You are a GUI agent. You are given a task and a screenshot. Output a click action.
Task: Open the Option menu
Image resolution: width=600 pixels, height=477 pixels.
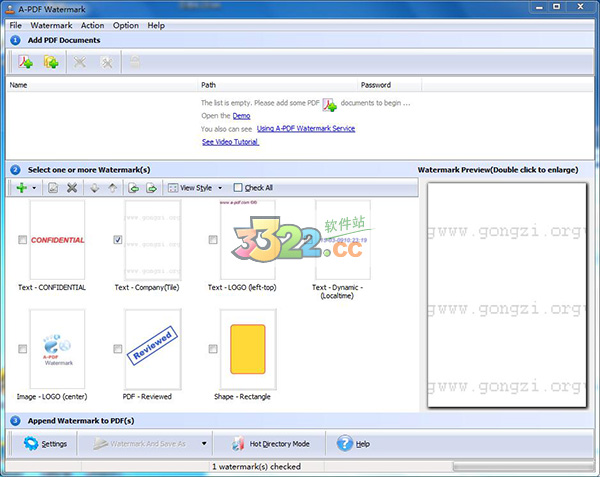click(126, 26)
